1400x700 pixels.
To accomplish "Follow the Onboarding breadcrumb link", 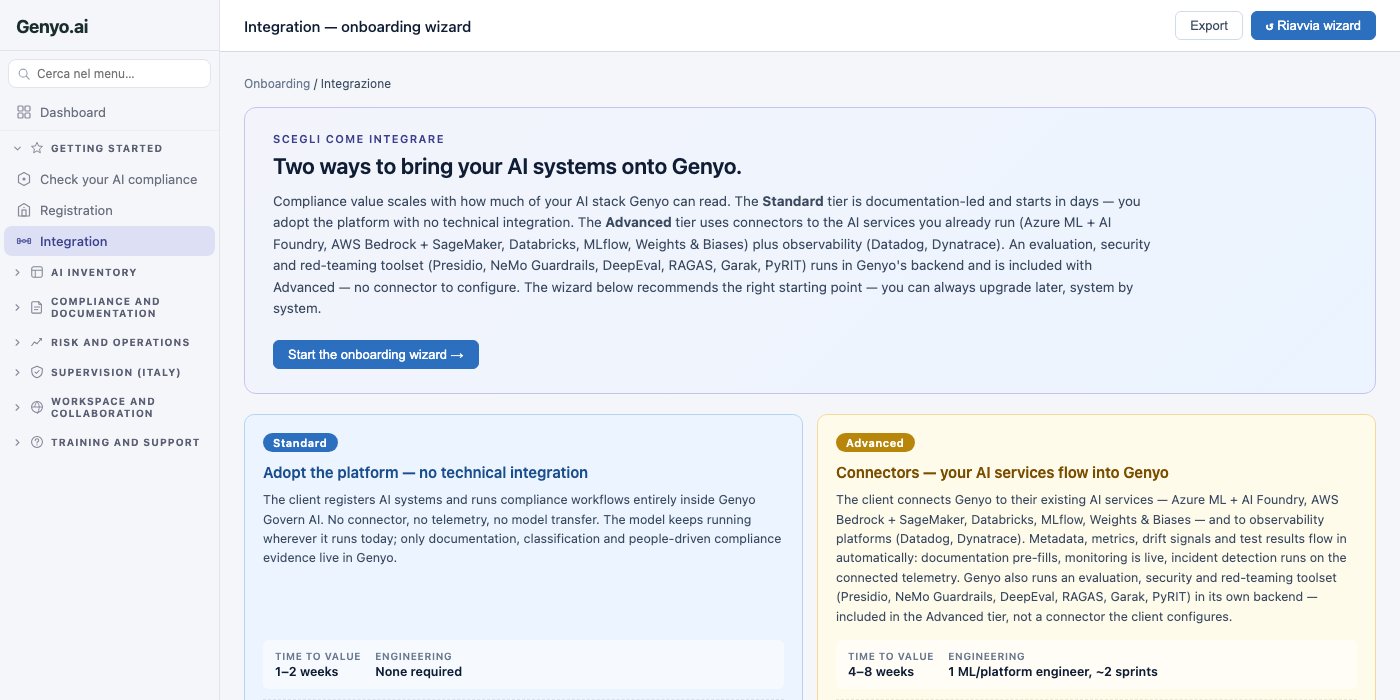I will 277,84.
